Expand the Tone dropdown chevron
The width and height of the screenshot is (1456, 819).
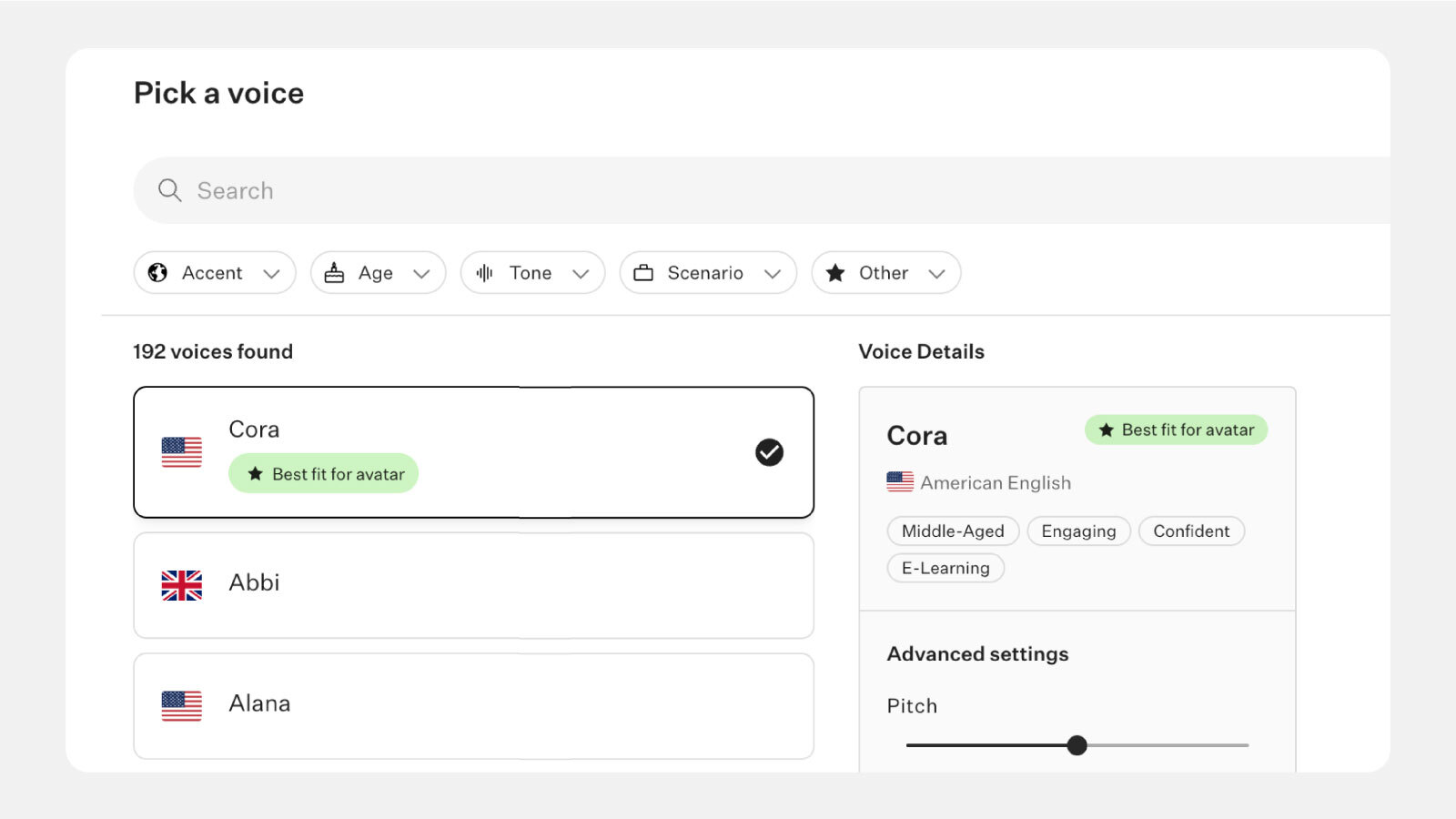point(581,274)
